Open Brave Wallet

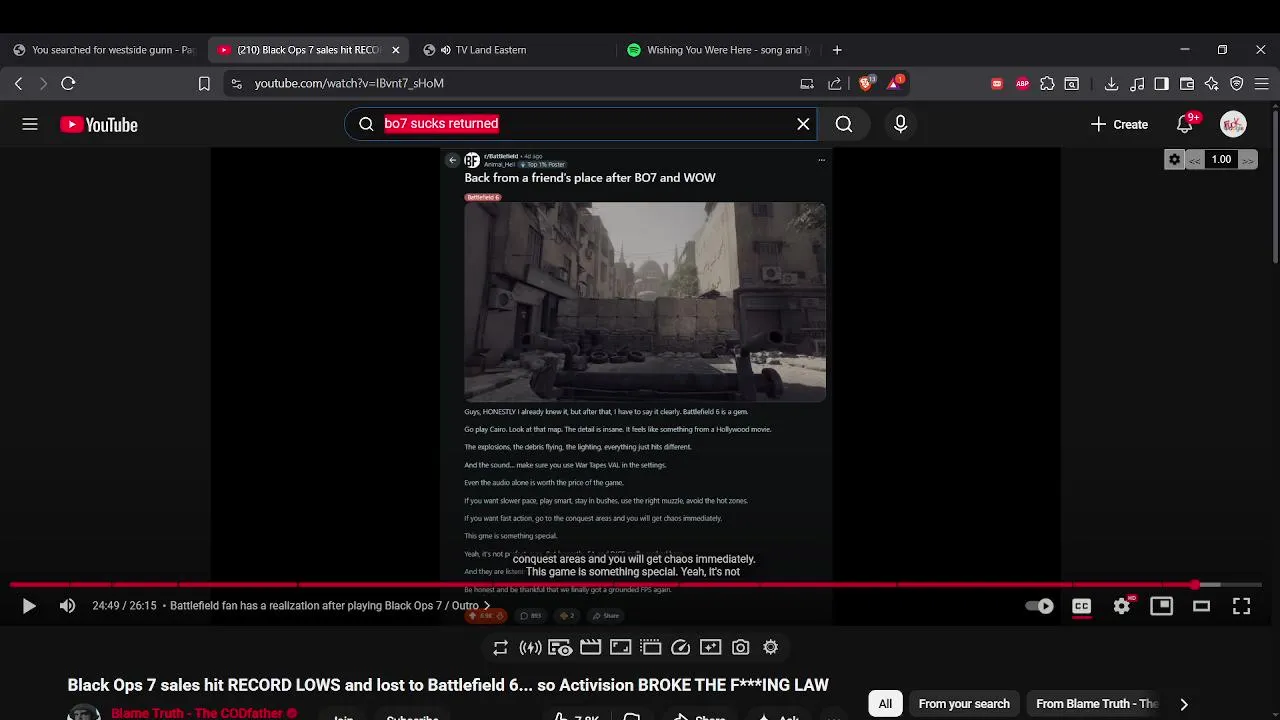click(x=1187, y=84)
